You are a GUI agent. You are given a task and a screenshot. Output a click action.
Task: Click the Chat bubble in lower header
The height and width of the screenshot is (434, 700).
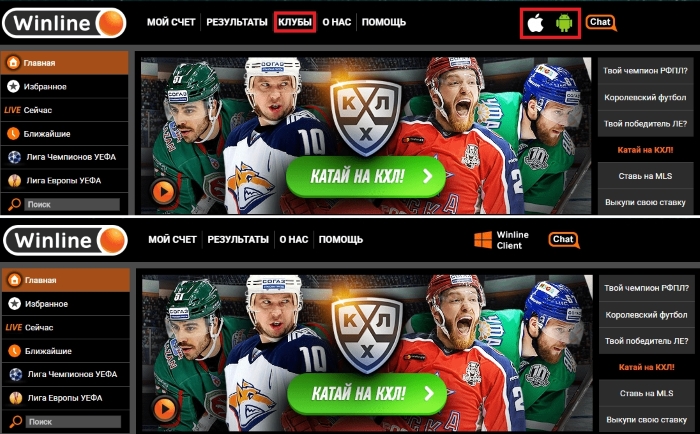pos(564,240)
